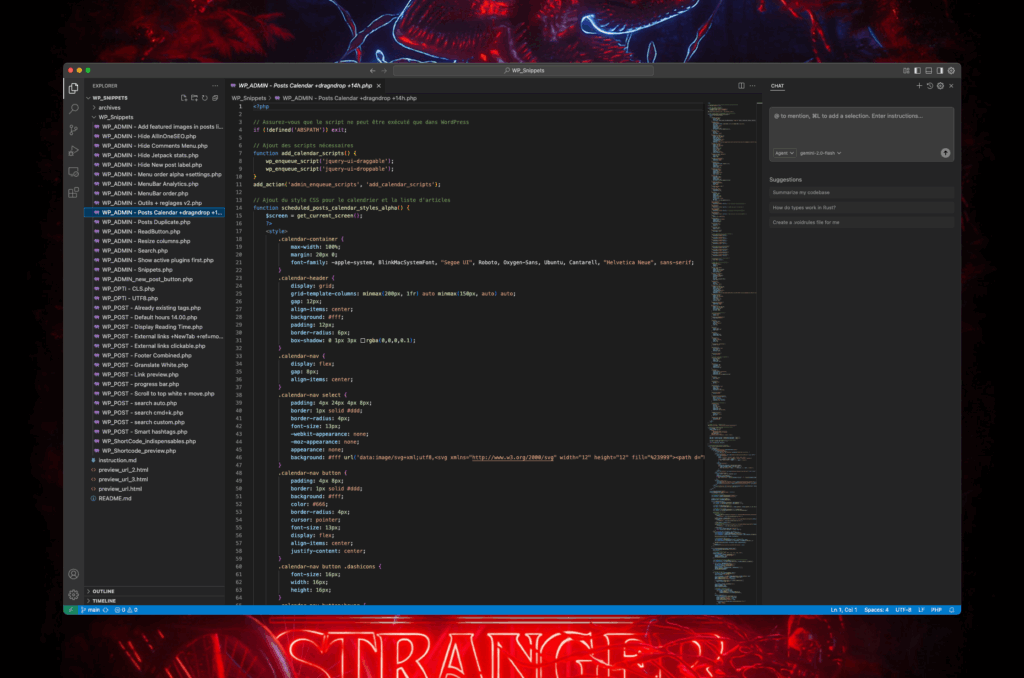The image size is (1024, 678).
Task: Focus the chat instructions input field
Action: tap(861, 127)
